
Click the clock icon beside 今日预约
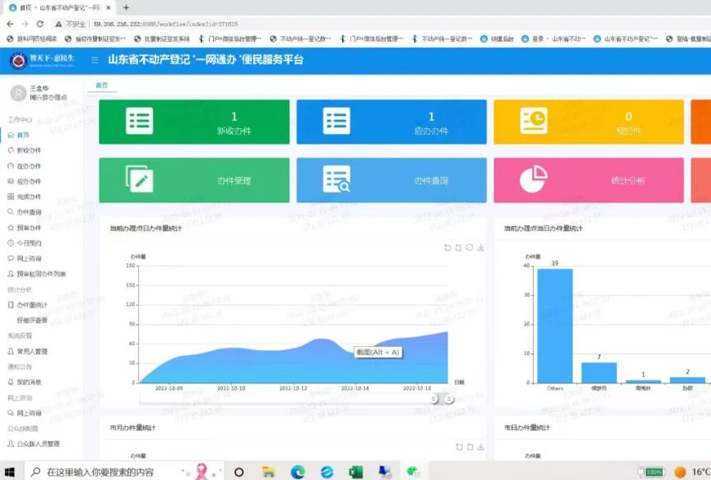tap(11, 243)
